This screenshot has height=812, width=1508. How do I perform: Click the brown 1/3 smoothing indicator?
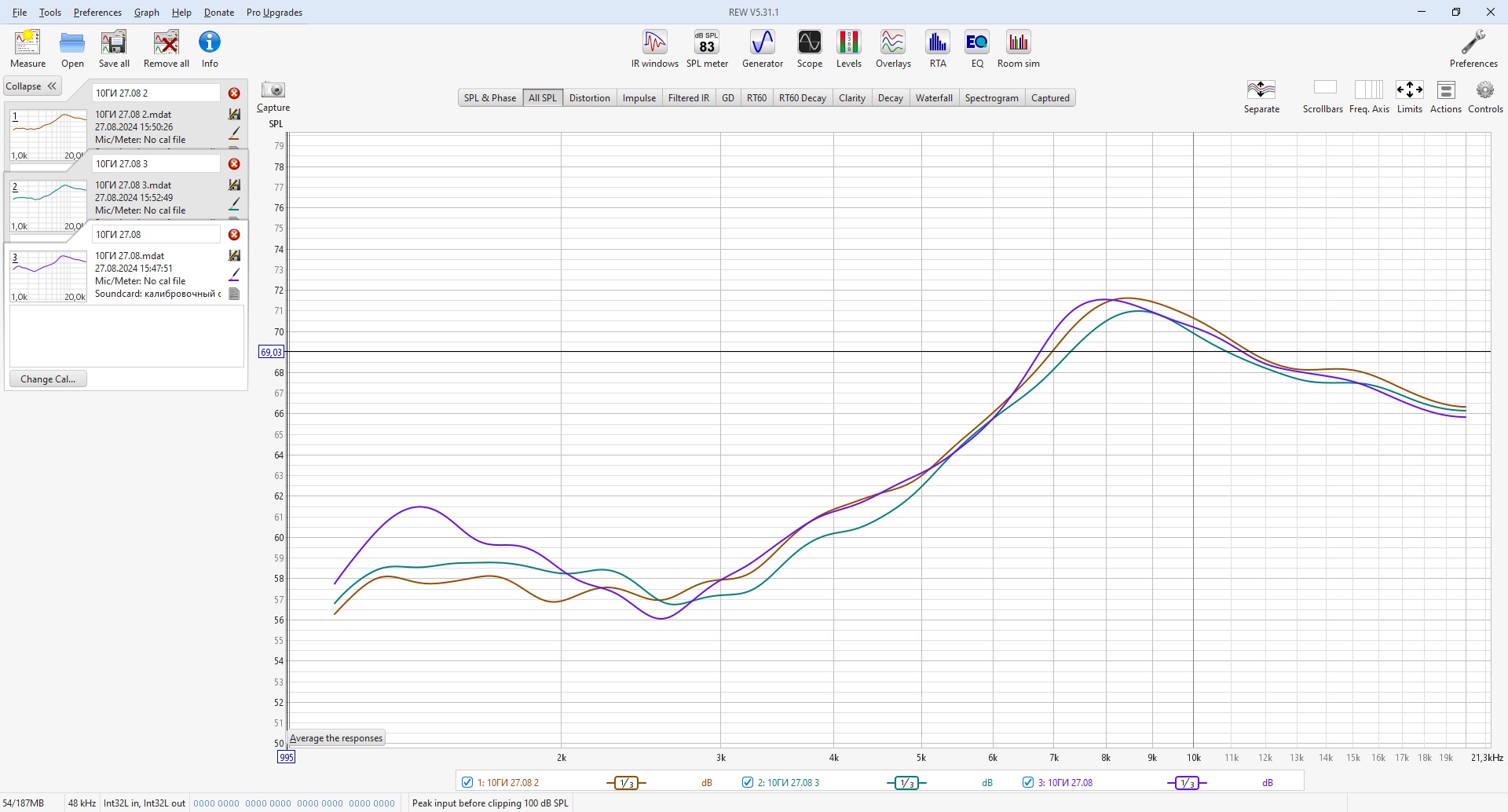click(x=626, y=783)
